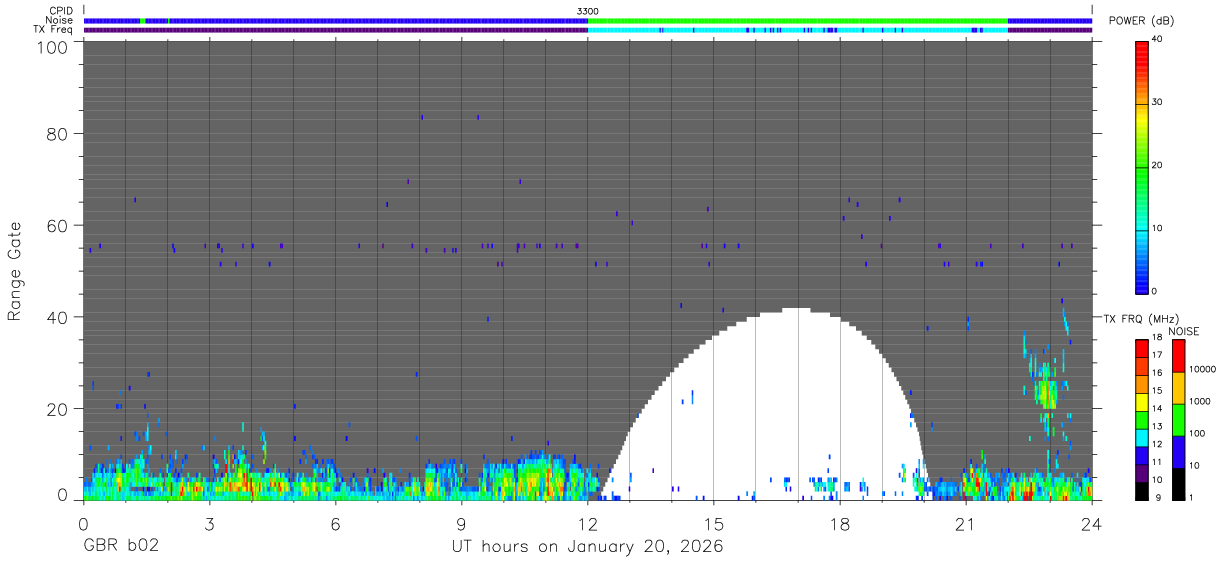Image resolution: width=1228 pixels, height=567 pixels.
Task: Click the 11 tick on the TX FRQ legend
Action: pos(1157,462)
